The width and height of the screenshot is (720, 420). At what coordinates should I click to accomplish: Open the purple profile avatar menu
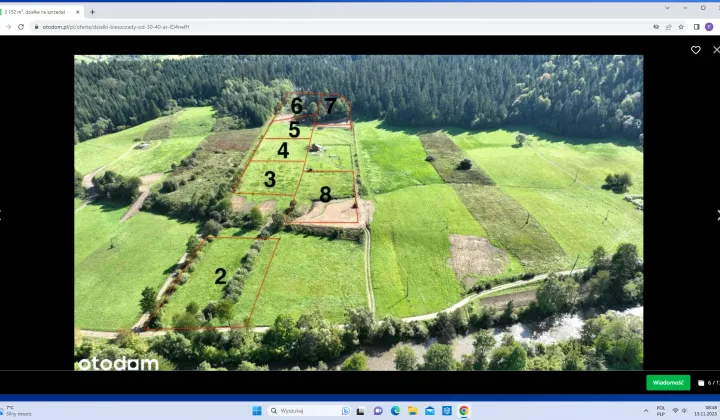click(709, 27)
